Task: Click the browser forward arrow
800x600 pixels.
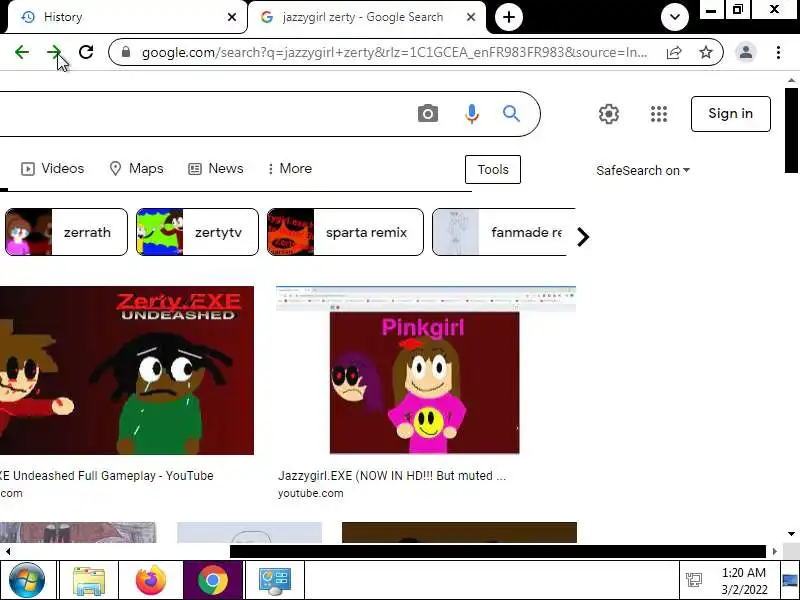Action: tap(54, 52)
